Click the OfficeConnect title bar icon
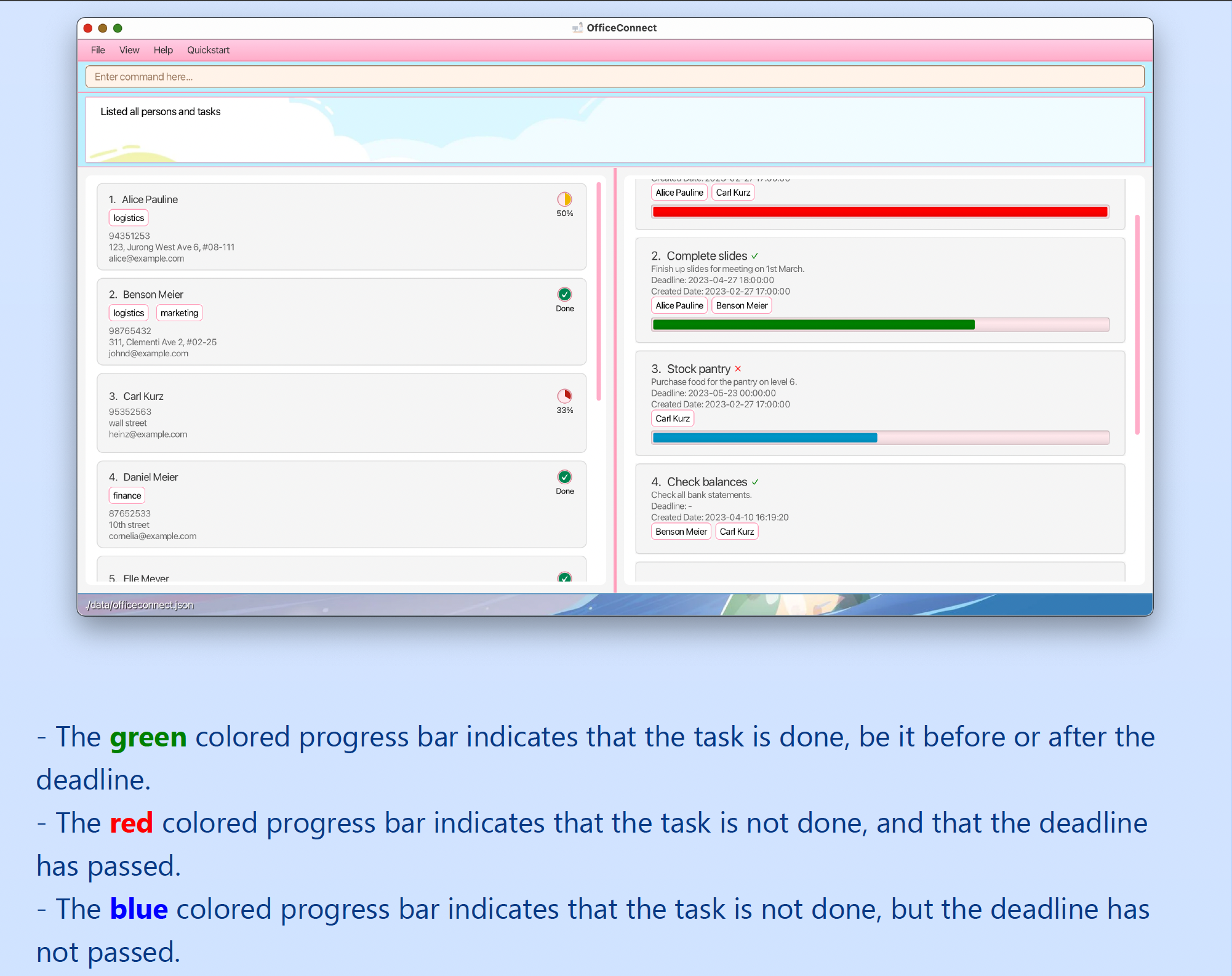 pyautogui.click(x=577, y=28)
